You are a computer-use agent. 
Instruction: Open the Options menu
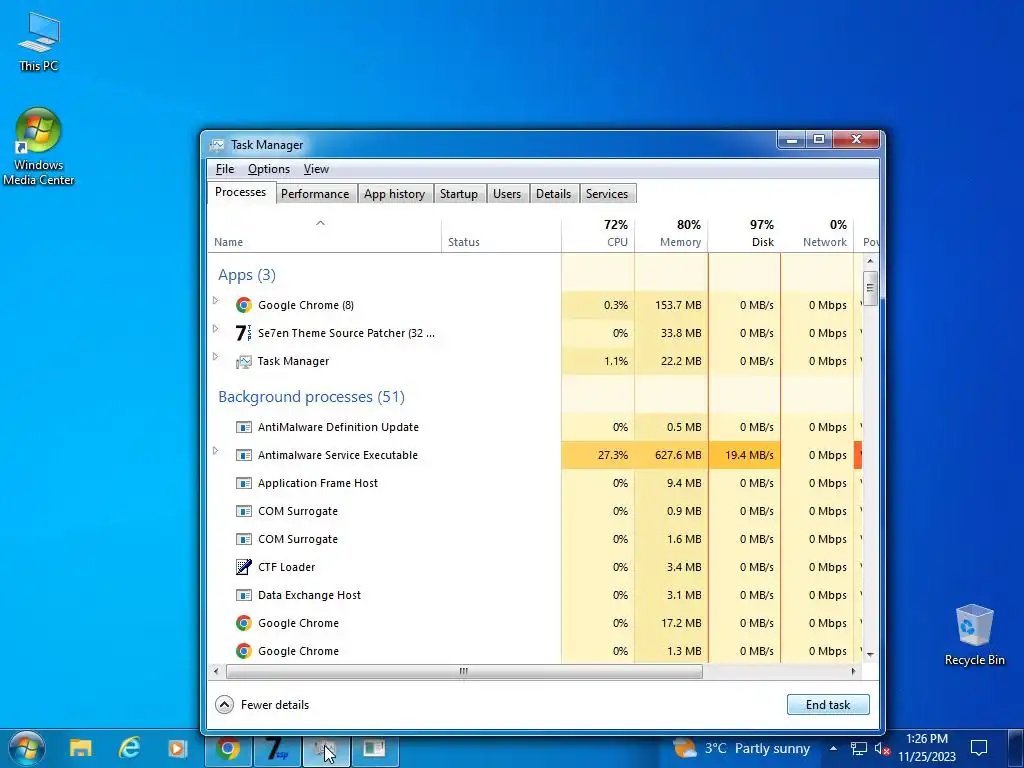(x=268, y=169)
